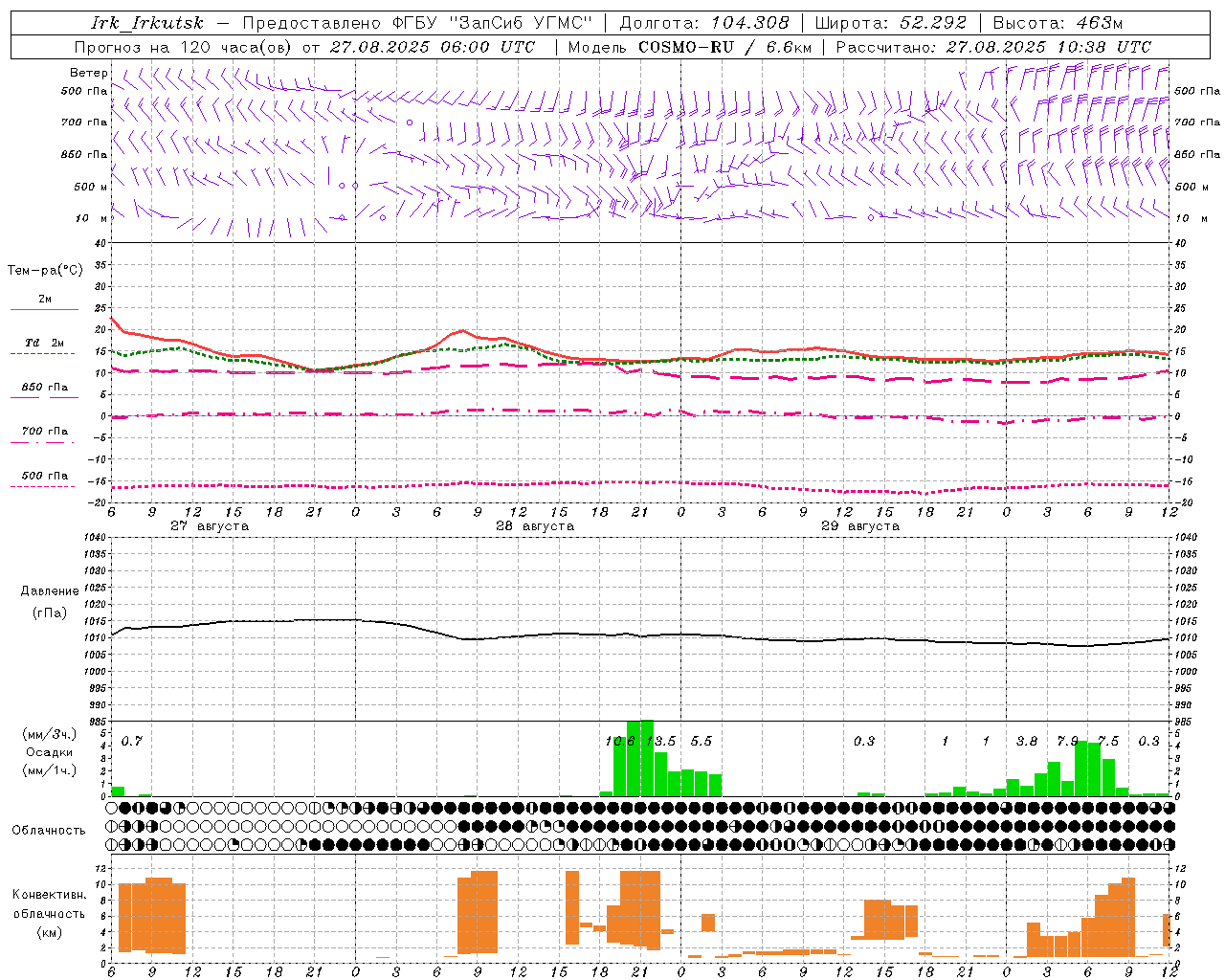Screen dimensions: 1225x980
Task: Select the ФГБУ "ЗапСиб УГМС" provider text
Action: [493, 23]
